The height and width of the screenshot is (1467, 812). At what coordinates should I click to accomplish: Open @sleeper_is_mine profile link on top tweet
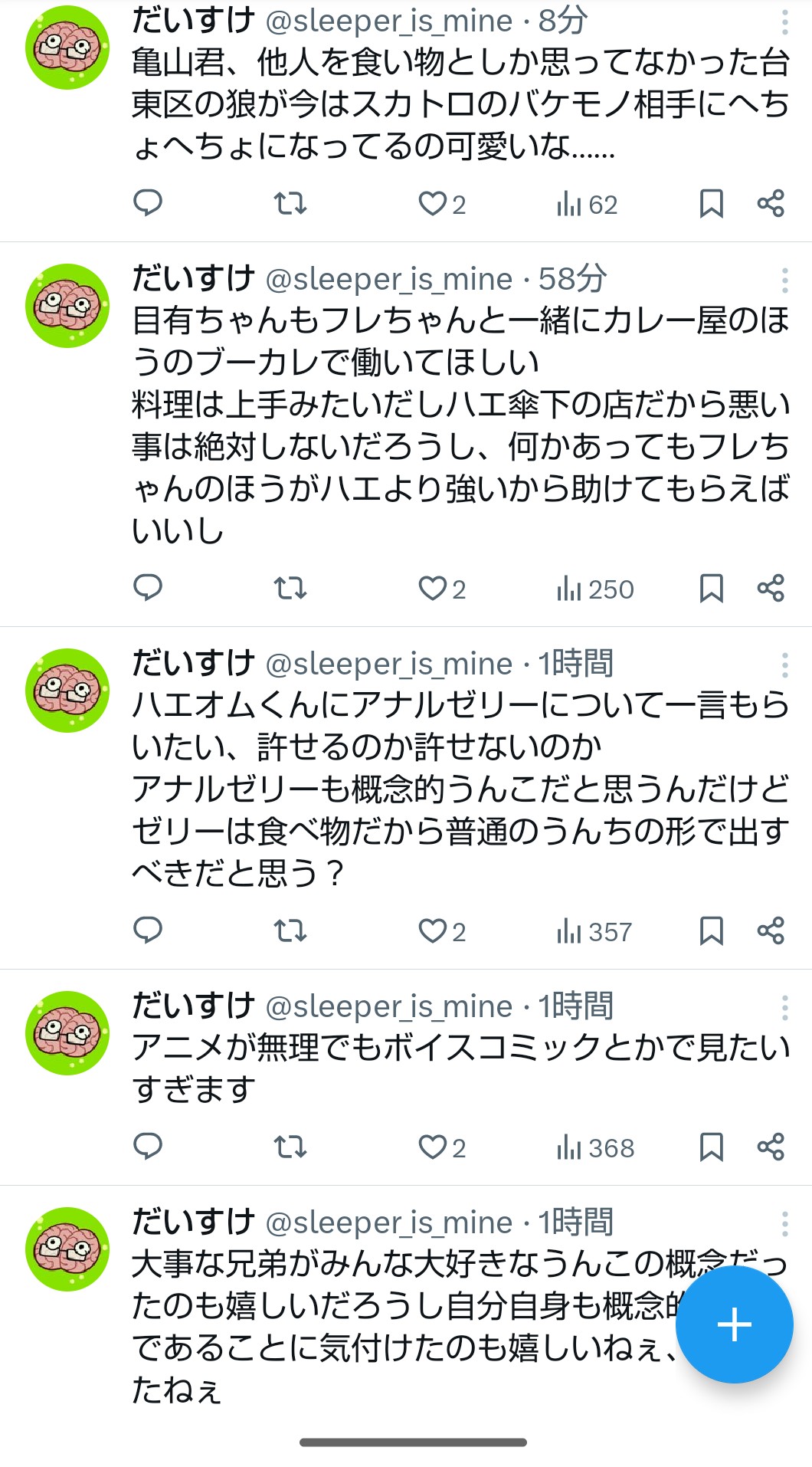[x=388, y=21]
